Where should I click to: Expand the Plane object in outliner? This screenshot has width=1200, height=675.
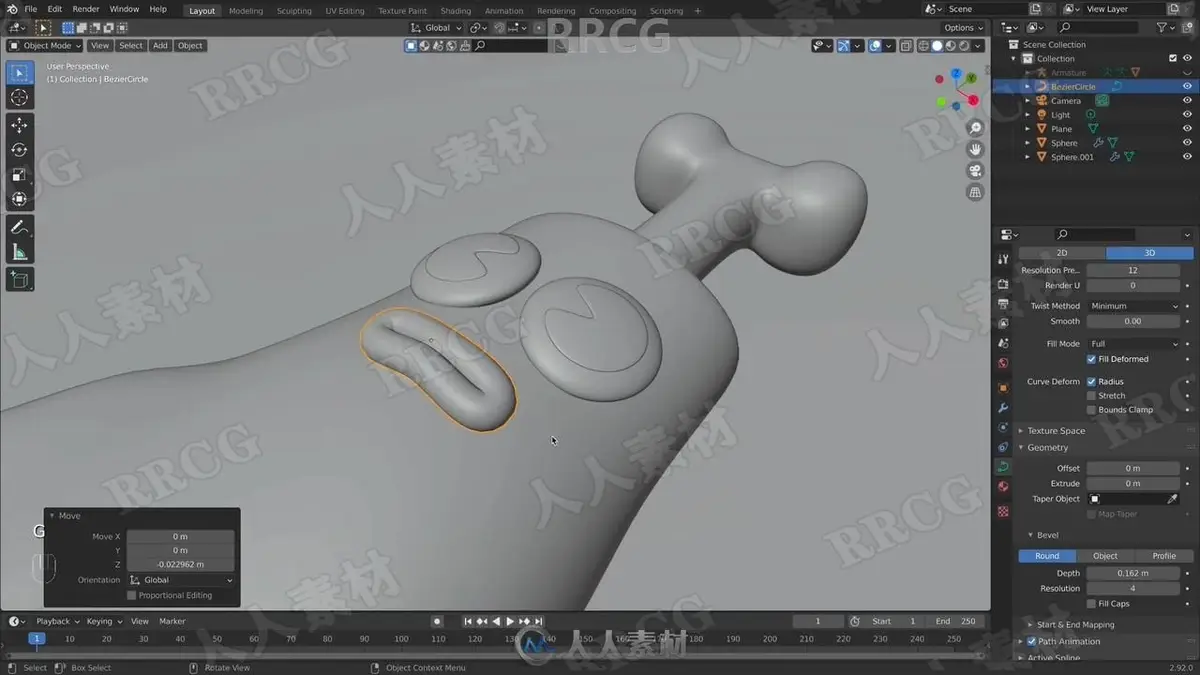point(1027,129)
